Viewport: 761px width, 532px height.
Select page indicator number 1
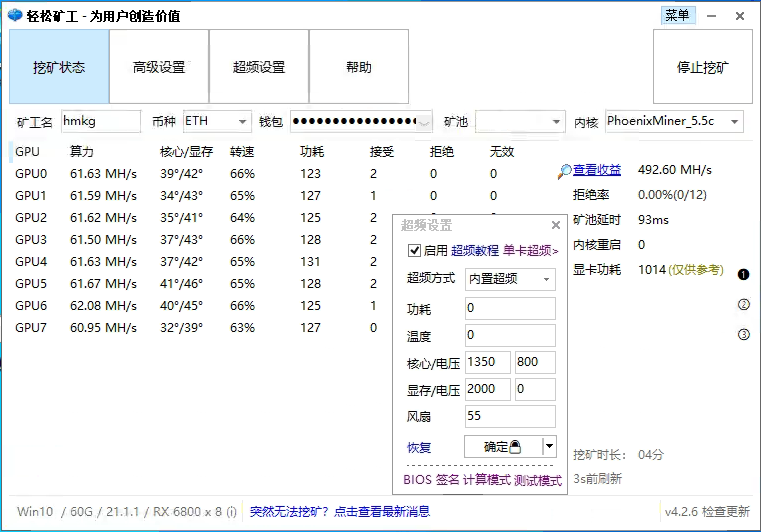743,274
